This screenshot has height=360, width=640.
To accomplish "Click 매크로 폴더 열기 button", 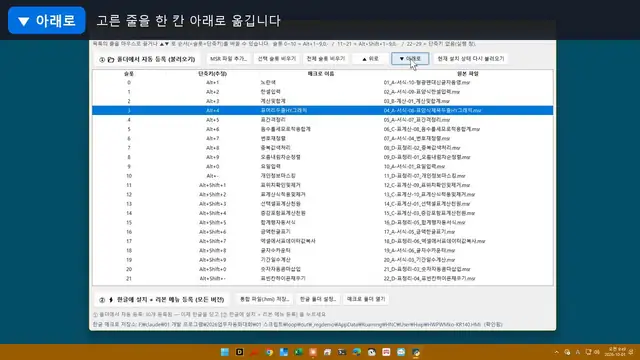I will coord(366,299).
